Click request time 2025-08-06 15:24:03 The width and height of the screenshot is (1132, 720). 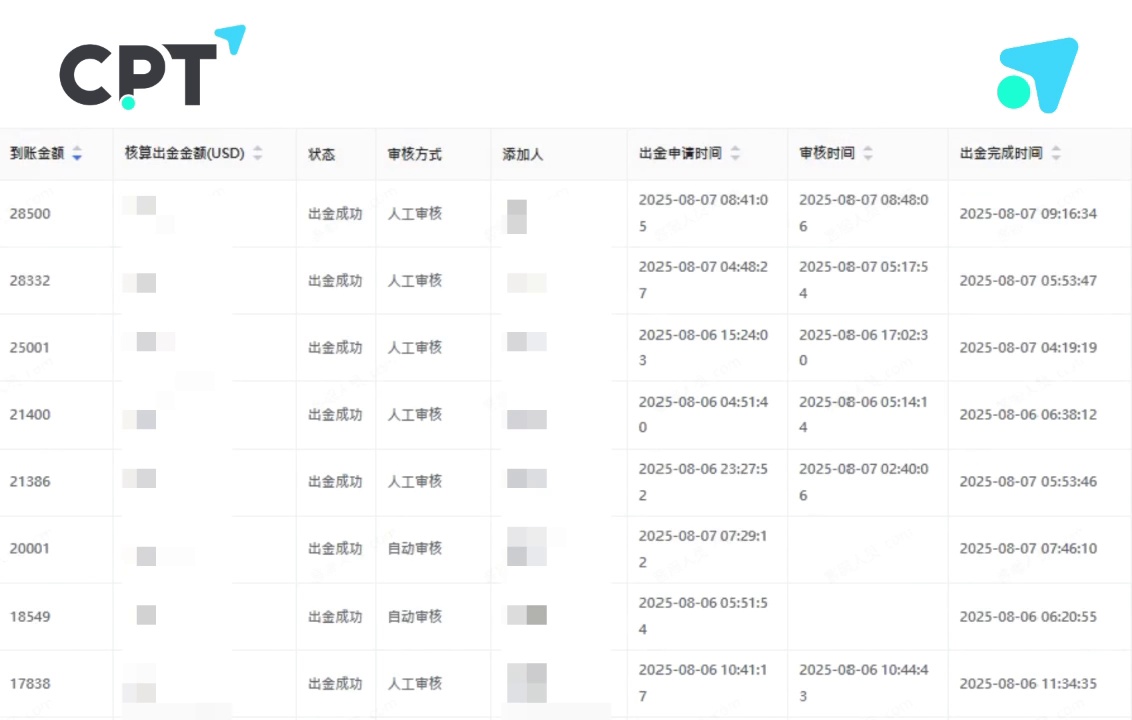tap(703, 347)
